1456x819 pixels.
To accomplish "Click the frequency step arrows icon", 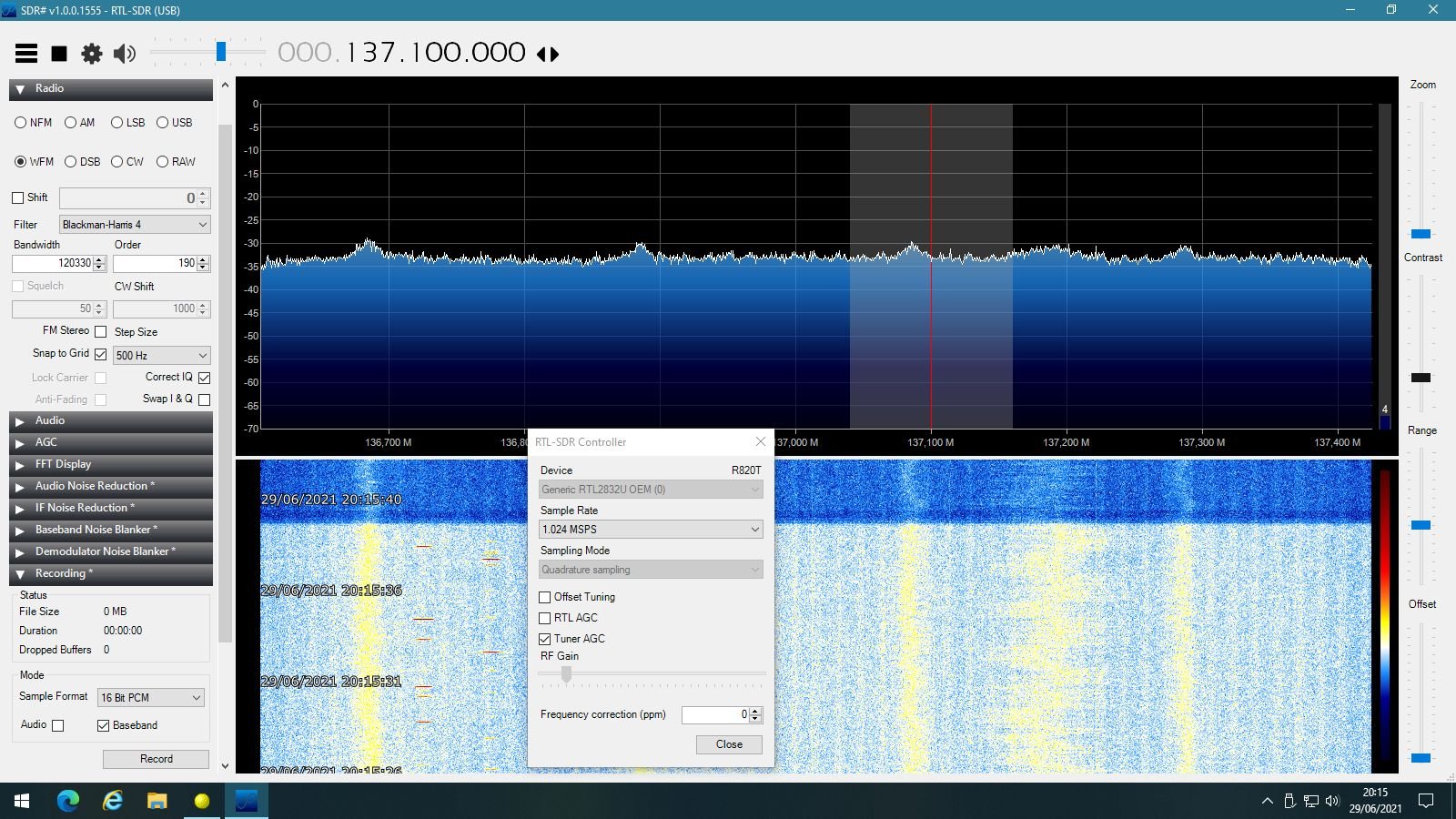I will pos(548,54).
